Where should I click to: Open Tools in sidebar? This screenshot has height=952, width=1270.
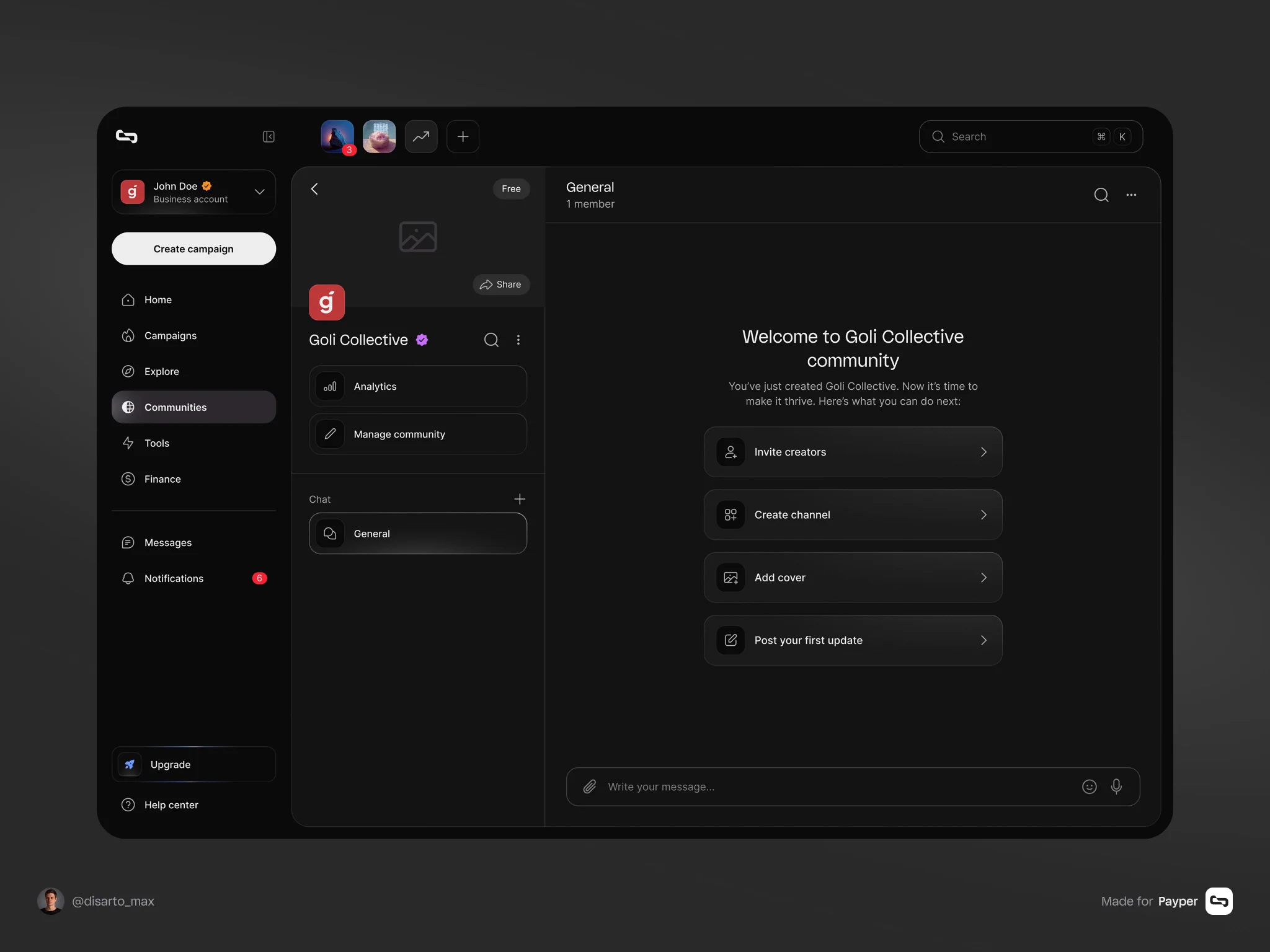tap(193, 443)
